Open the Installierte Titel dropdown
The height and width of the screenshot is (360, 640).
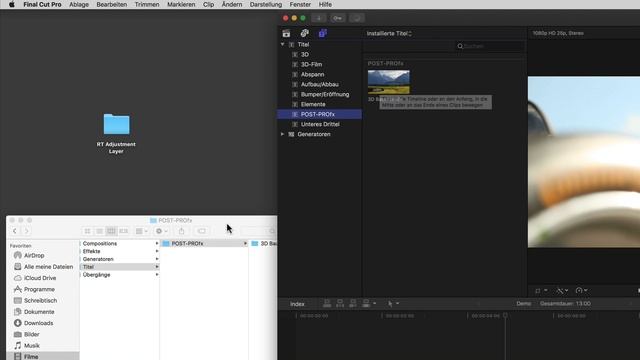pyautogui.click(x=389, y=33)
